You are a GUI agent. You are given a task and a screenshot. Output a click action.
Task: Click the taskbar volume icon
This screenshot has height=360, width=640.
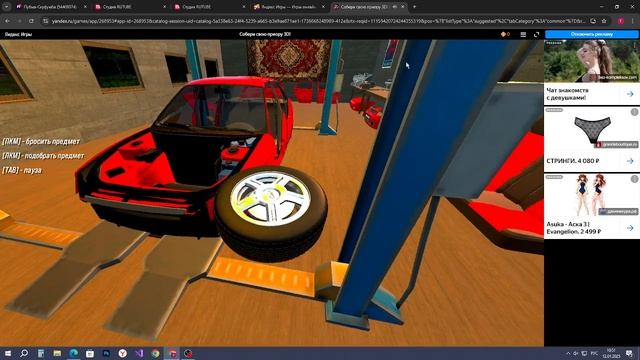(x=576, y=353)
